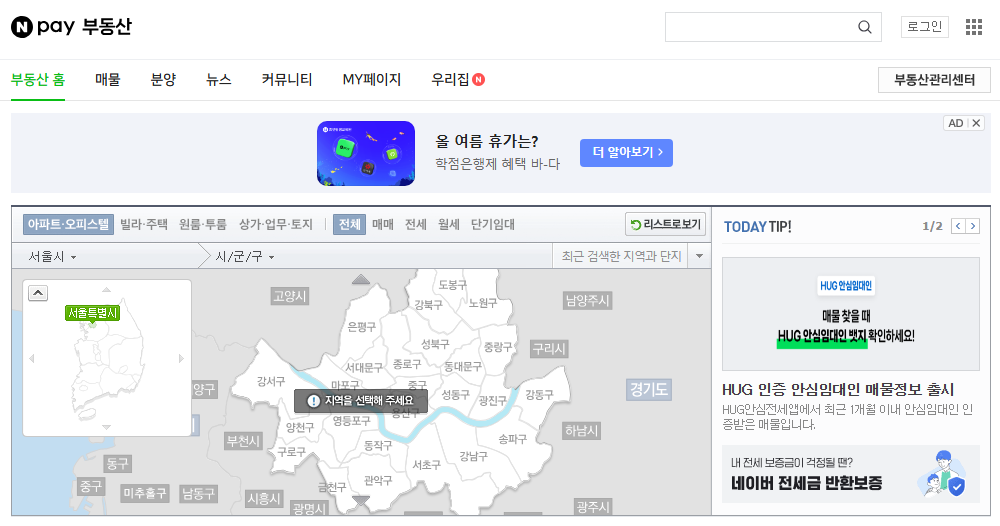Select 매매 trade type filter
The image size is (1000, 526).
coord(383,224)
